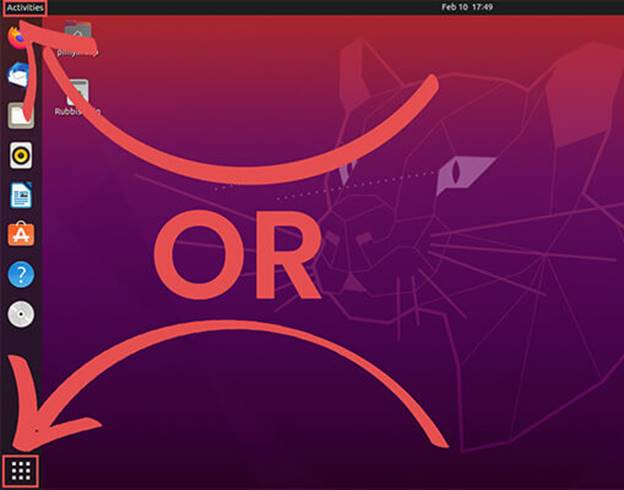Open the Files manager dock icon
The height and width of the screenshot is (490, 624).
pyautogui.click(x=21, y=115)
